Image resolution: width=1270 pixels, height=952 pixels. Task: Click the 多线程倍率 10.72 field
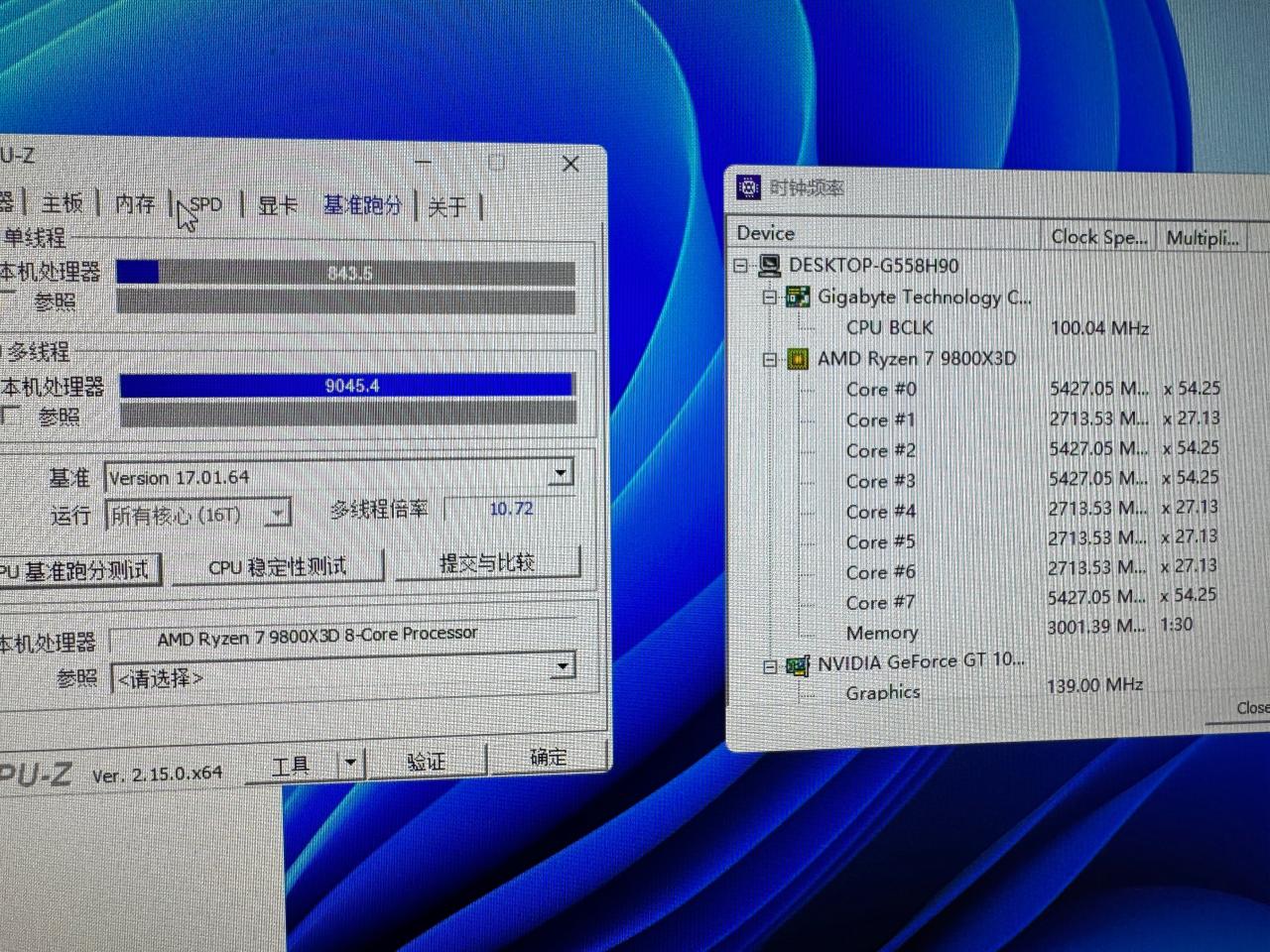(510, 509)
